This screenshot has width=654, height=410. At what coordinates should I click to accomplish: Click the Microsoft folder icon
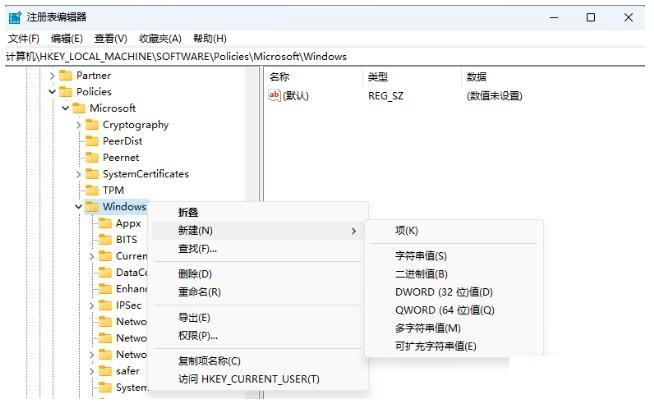79,108
